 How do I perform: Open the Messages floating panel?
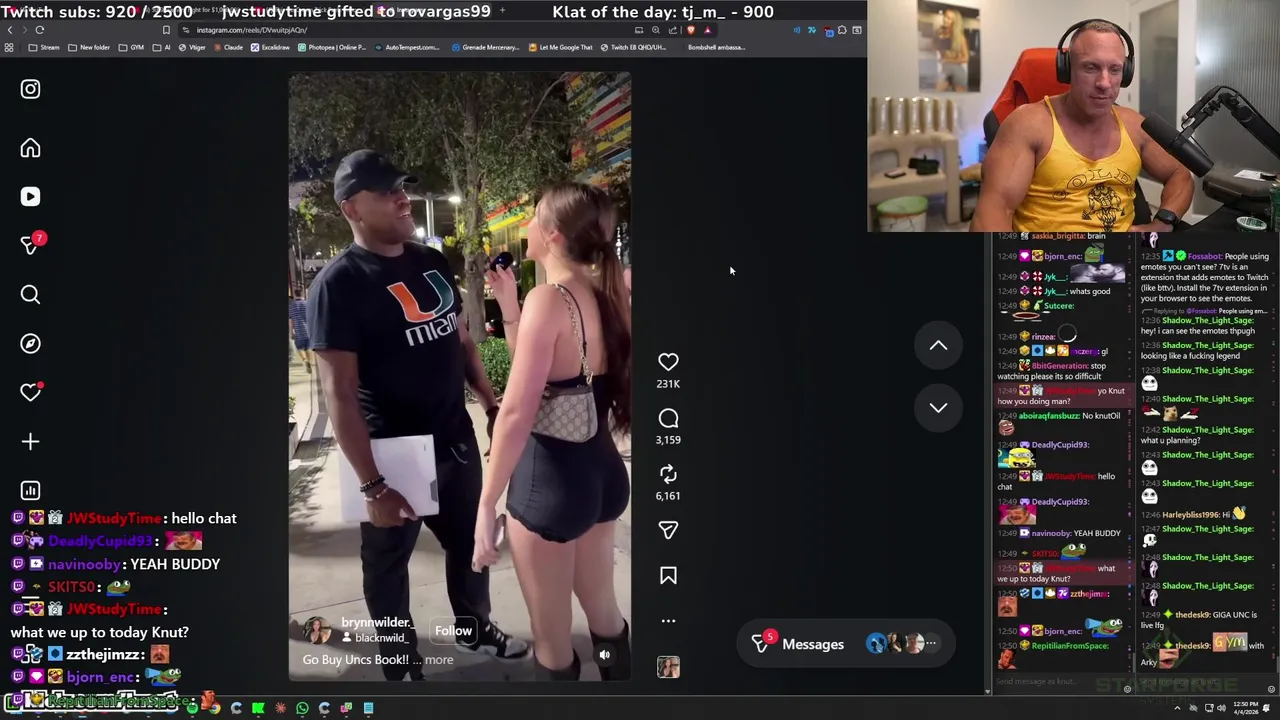point(845,644)
